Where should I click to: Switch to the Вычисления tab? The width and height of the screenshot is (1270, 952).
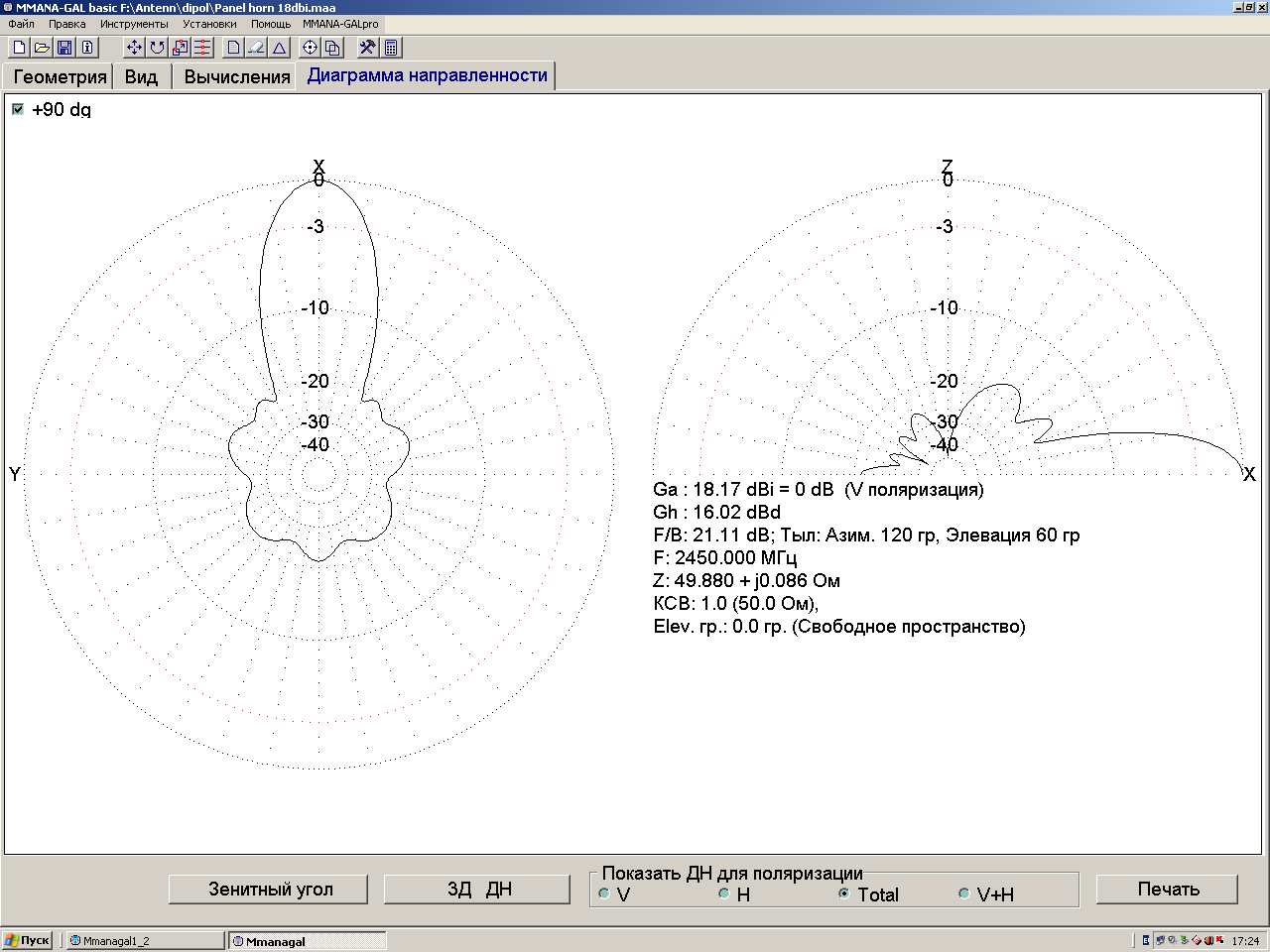(237, 77)
